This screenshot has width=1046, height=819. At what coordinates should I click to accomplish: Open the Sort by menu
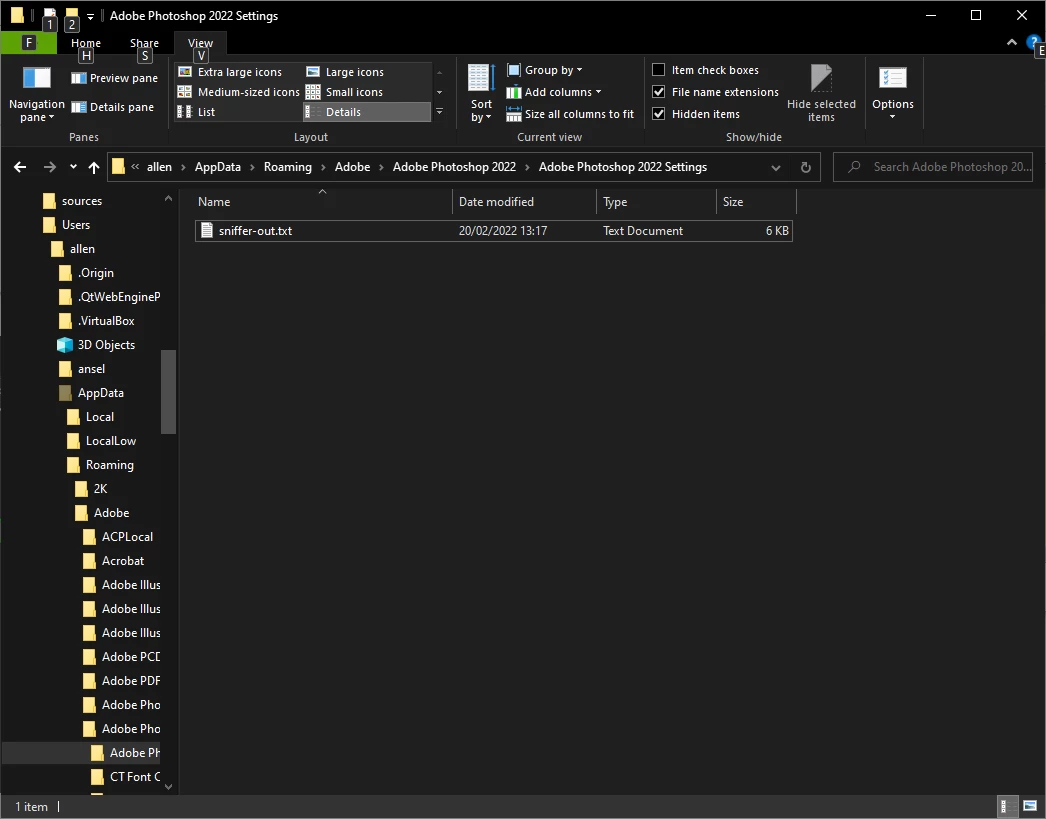click(x=481, y=93)
